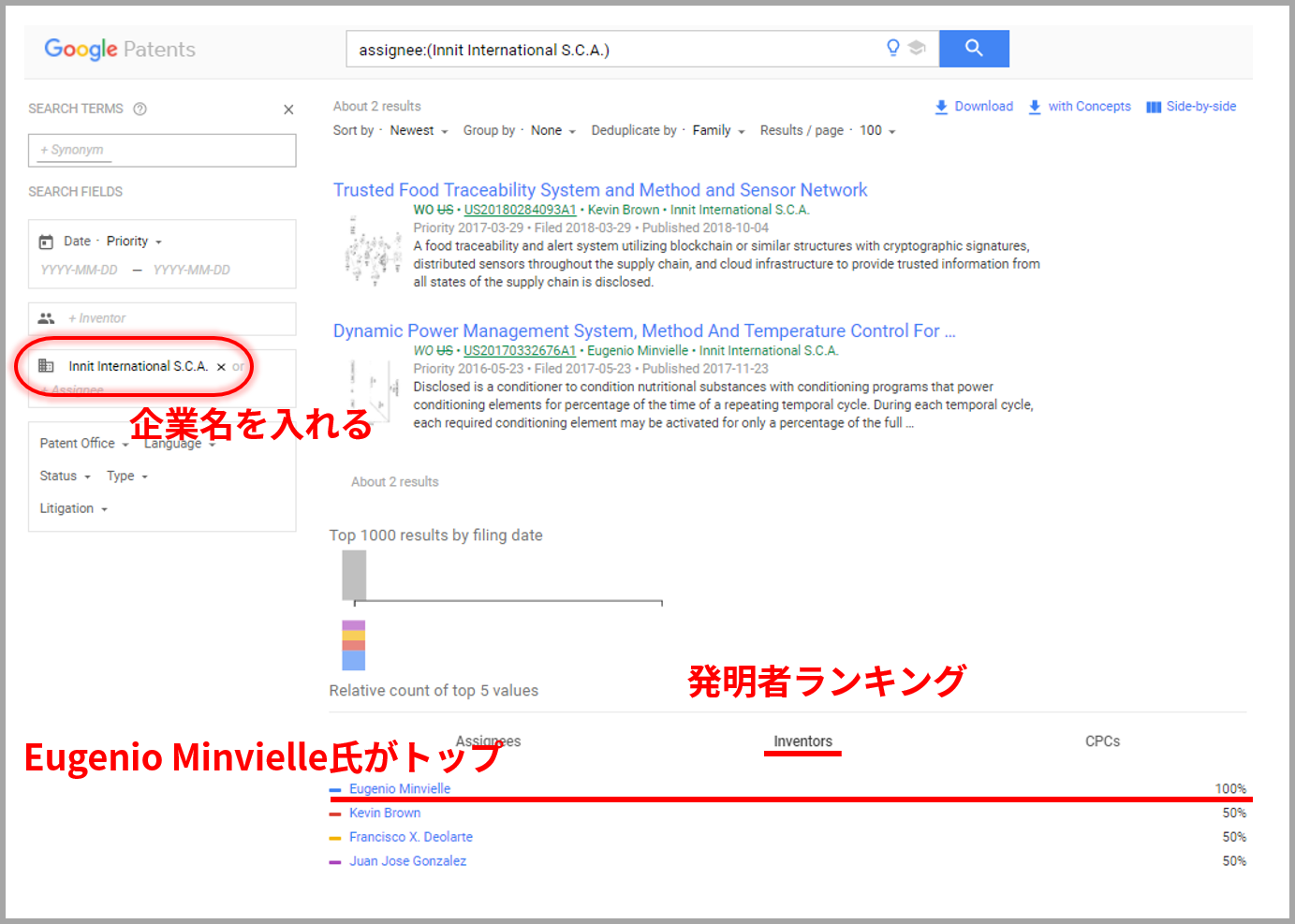Open Dynamic Power Management System result
The image size is (1295, 924).
click(644, 330)
